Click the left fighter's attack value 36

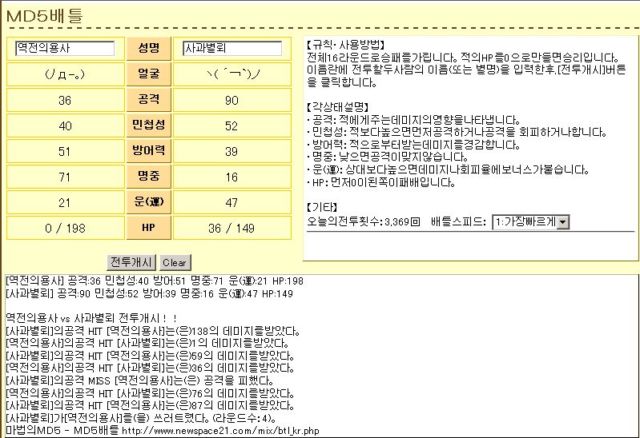coord(65,100)
